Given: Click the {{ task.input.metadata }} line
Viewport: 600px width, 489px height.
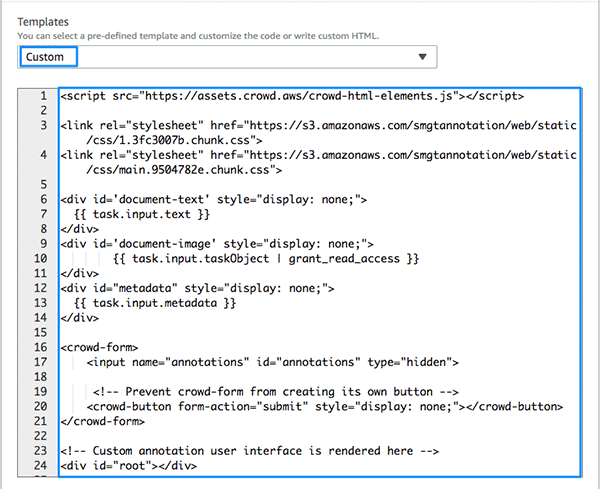Looking at the screenshot, I should click(x=155, y=303).
